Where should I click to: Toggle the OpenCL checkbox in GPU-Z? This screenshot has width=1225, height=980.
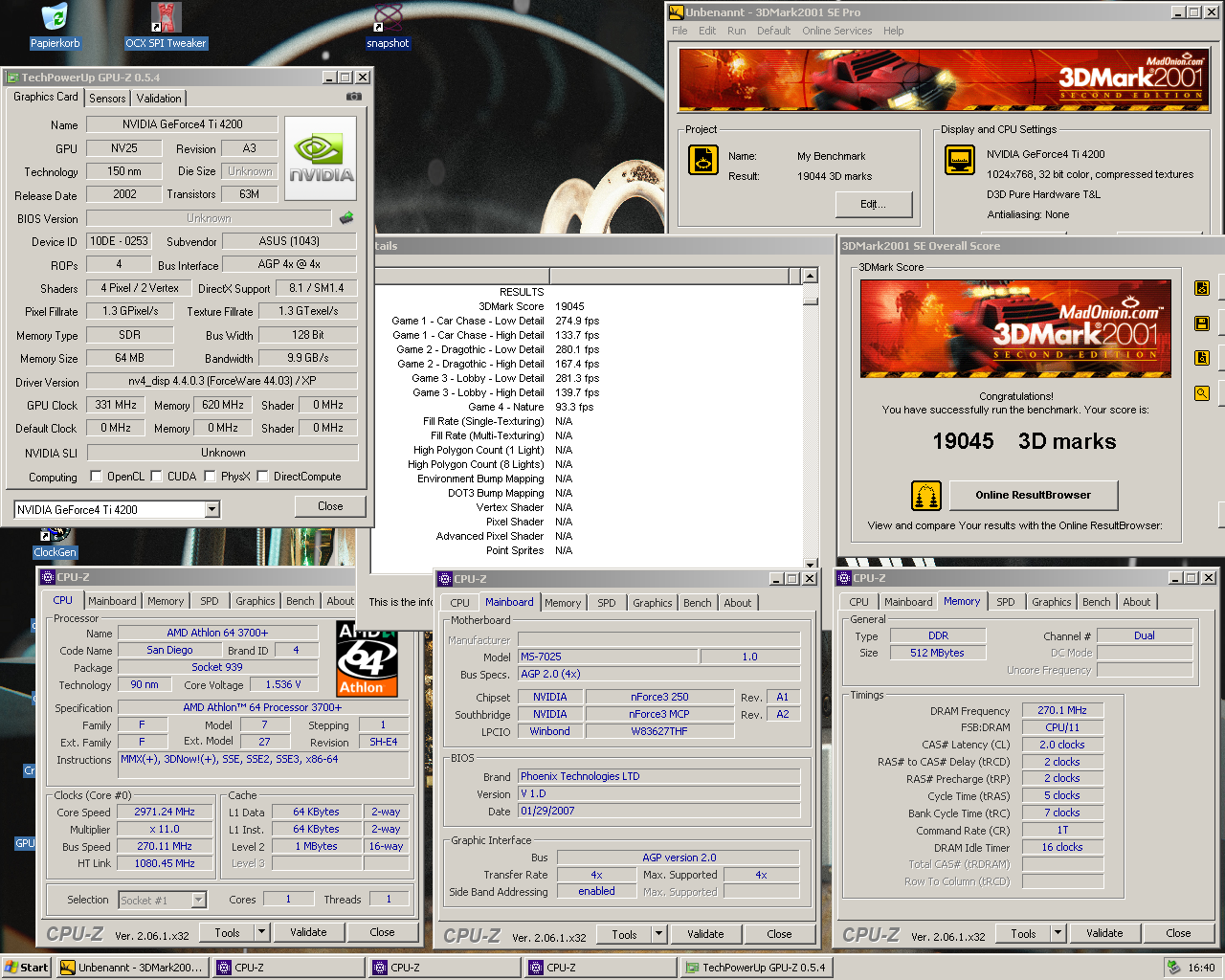(x=96, y=477)
